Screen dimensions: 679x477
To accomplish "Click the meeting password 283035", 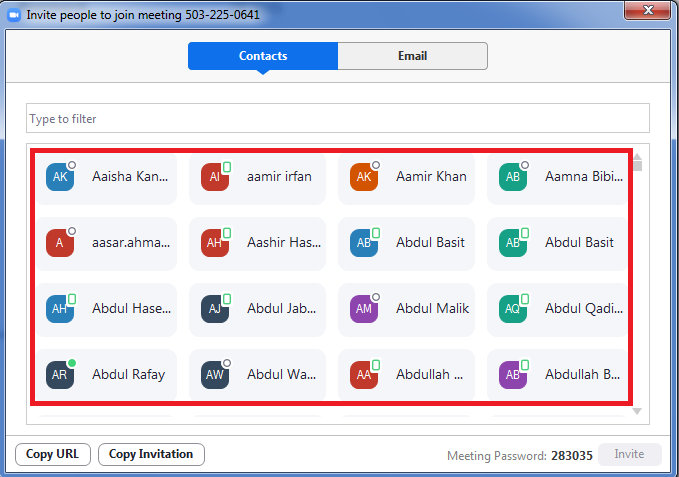I will tap(572, 456).
